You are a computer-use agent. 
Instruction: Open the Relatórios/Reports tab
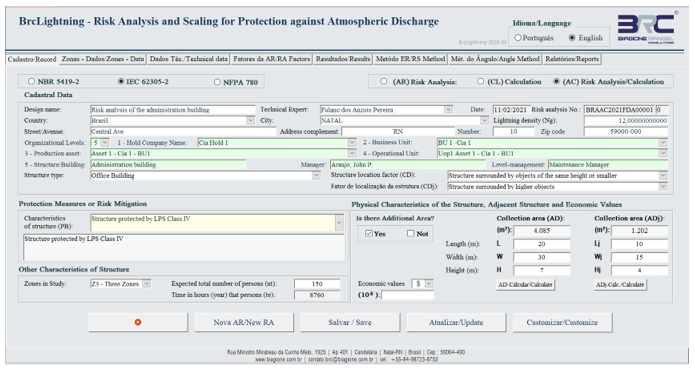(572, 59)
